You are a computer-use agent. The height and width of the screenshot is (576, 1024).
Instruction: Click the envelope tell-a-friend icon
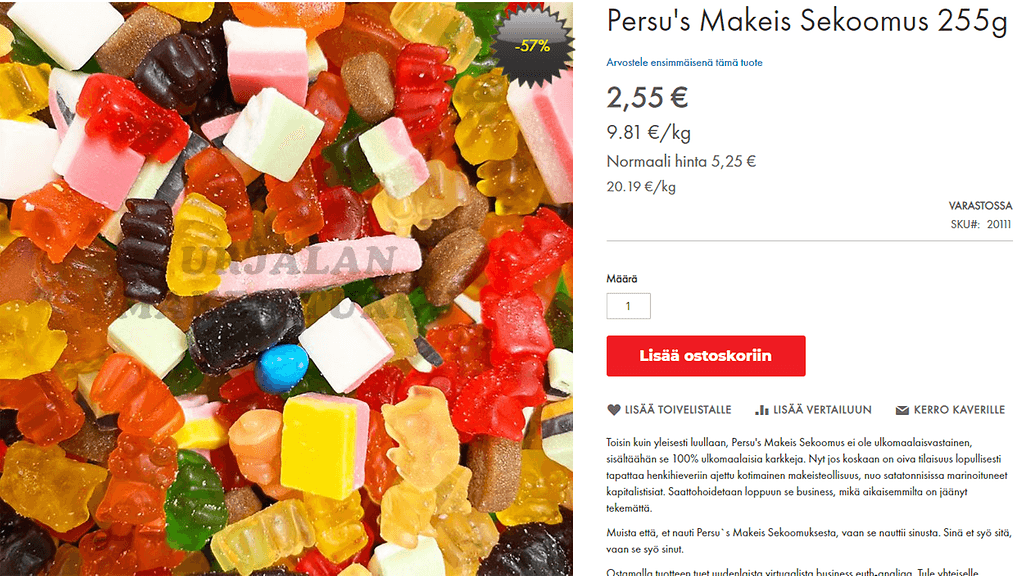click(902, 410)
